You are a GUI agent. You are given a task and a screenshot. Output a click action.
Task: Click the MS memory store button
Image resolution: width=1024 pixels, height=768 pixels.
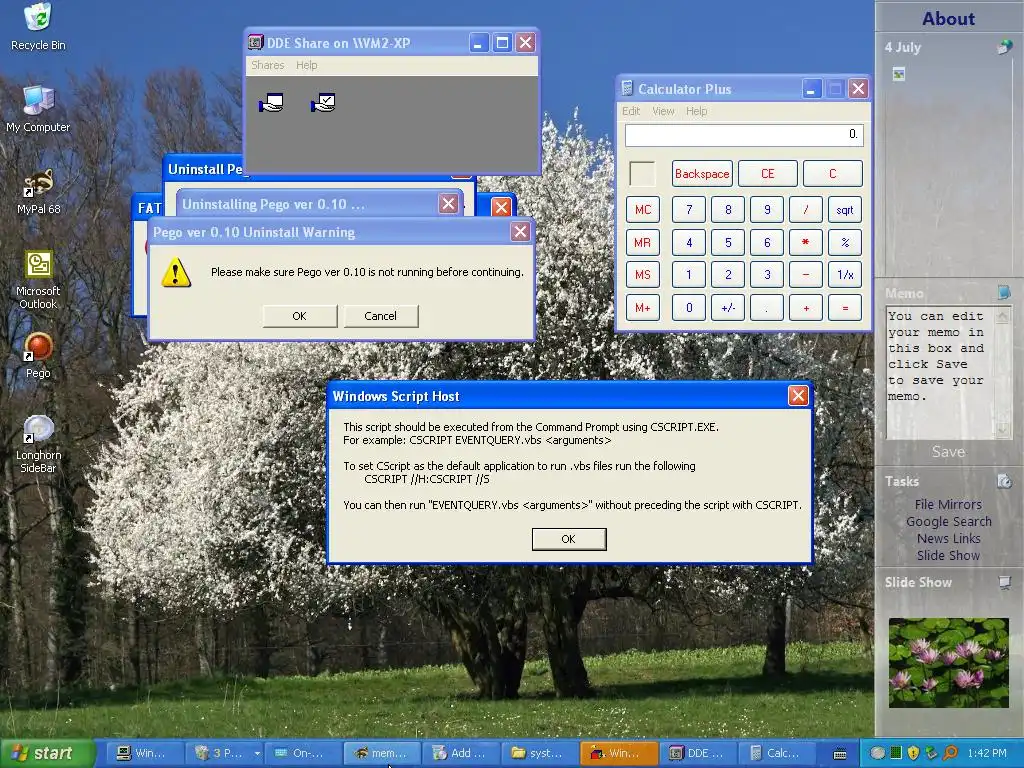(643, 275)
